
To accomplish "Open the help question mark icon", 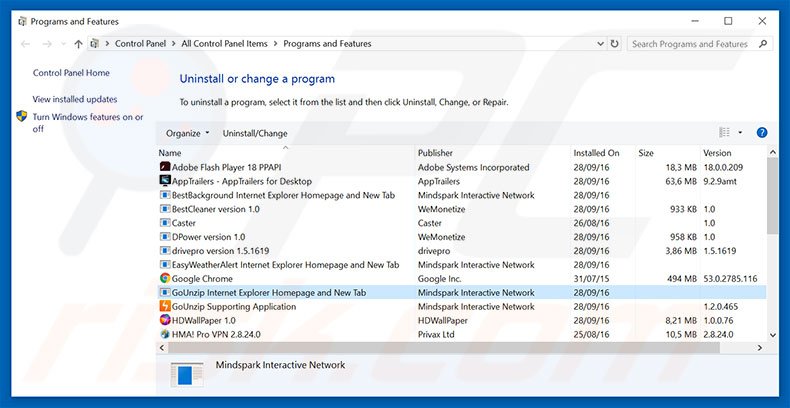I will 762,133.
